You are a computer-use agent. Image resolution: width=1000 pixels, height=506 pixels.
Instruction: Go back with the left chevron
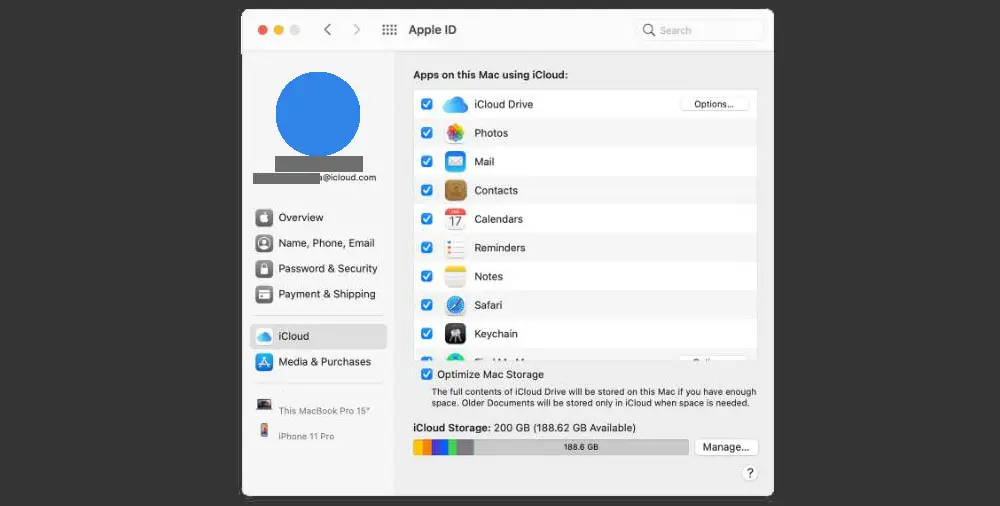[327, 30]
